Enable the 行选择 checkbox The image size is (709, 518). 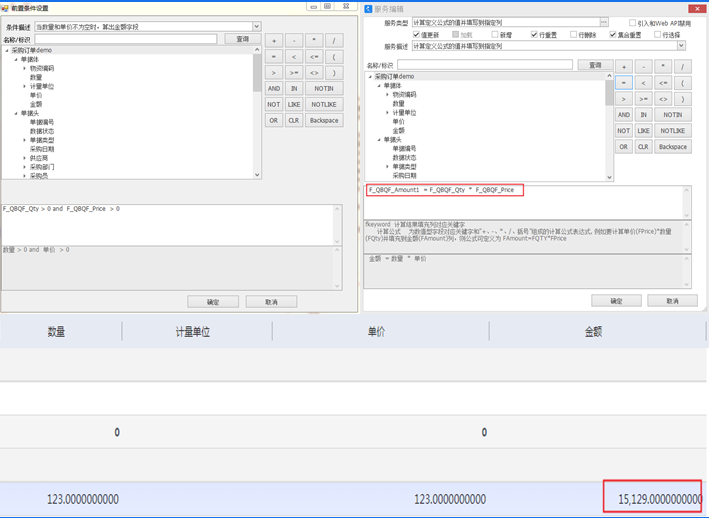pyautogui.click(x=657, y=35)
